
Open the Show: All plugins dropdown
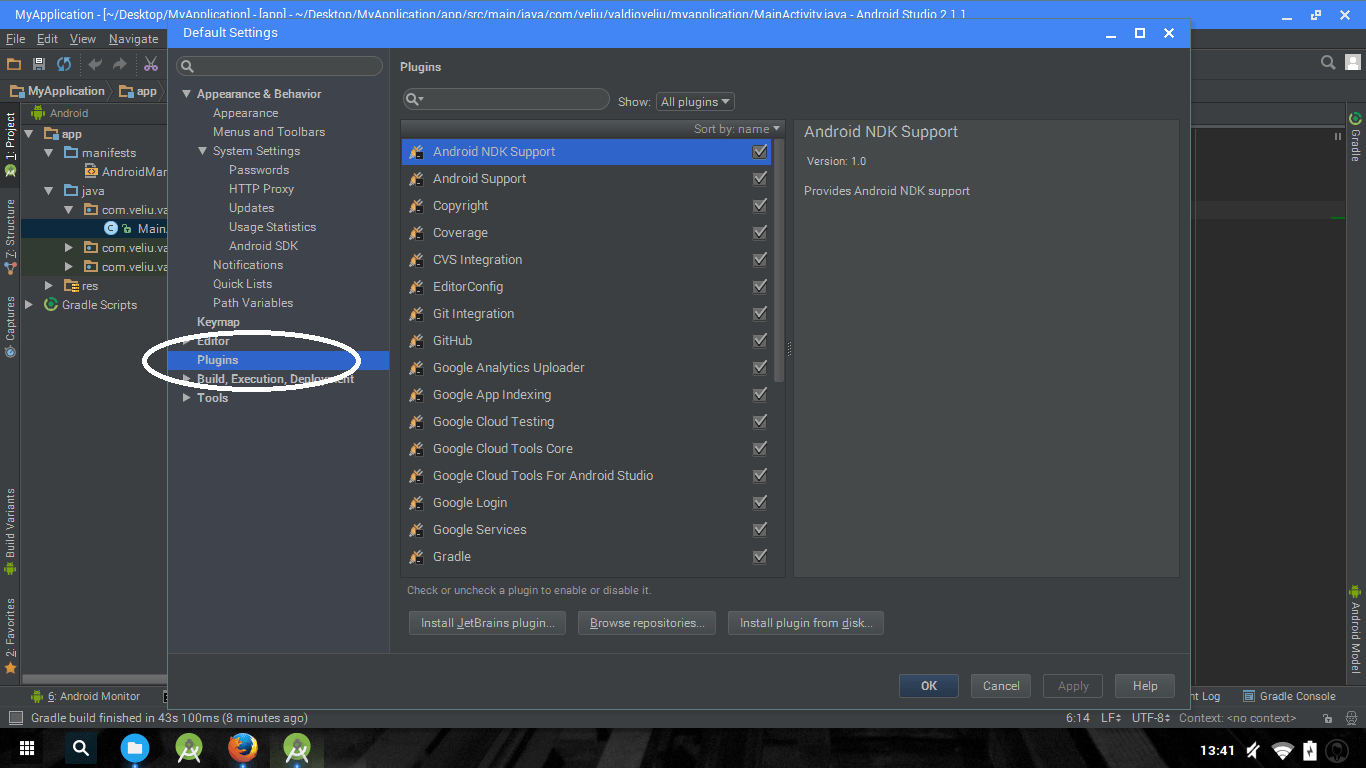[695, 101]
